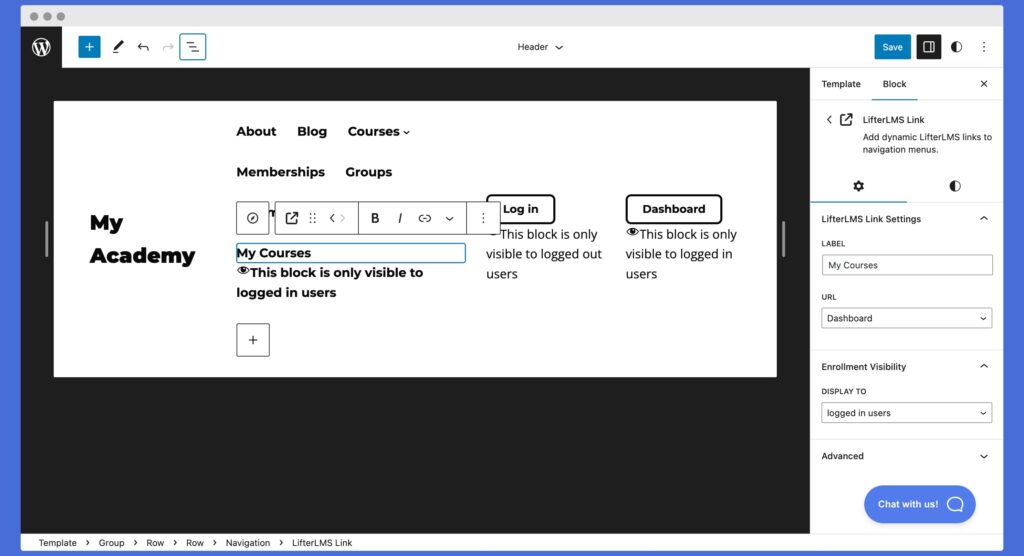Click the About menu item

coord(256,131)
